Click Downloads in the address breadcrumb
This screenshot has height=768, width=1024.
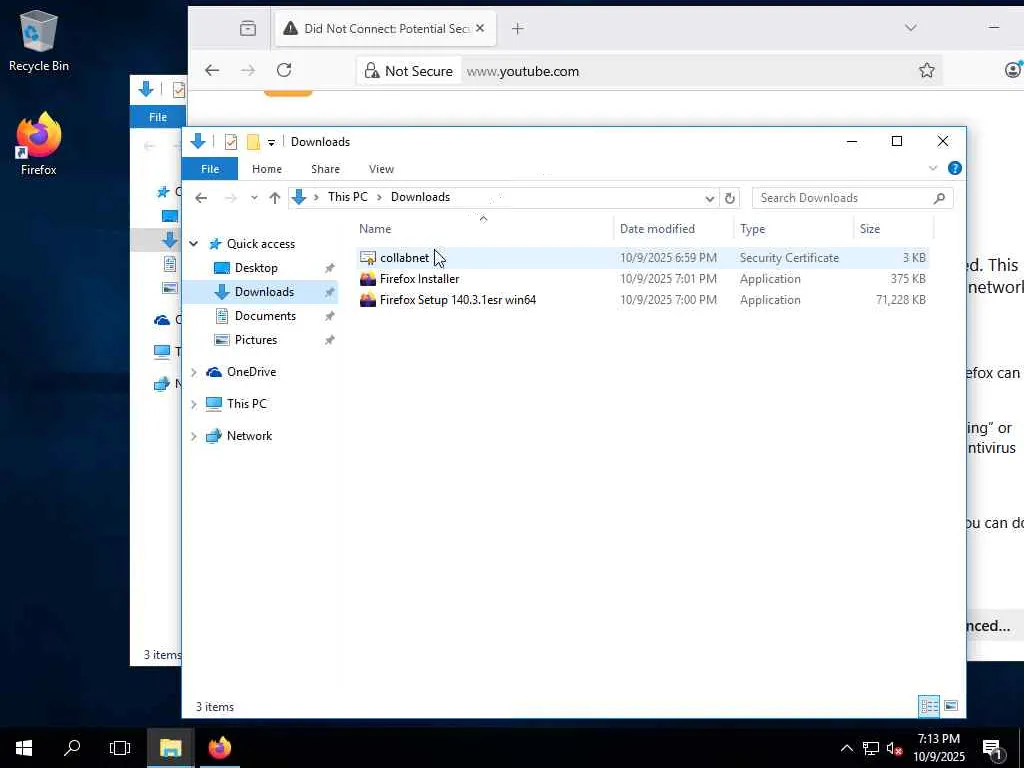coord(421,197)
